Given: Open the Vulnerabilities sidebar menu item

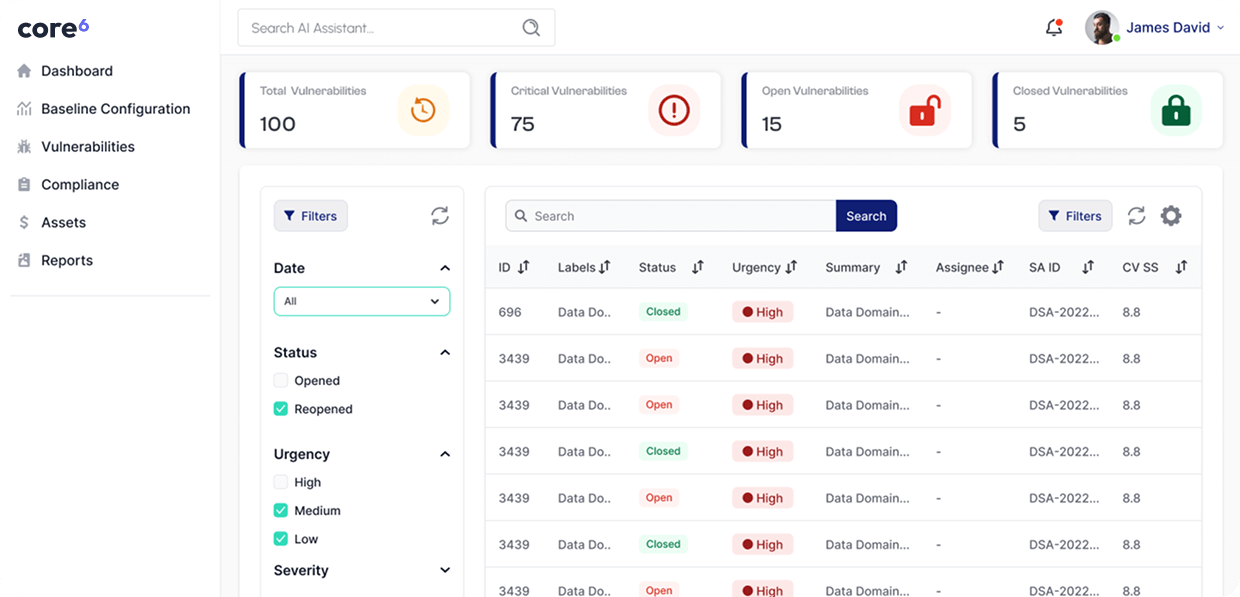Looking at the screenshot, I should pos(88,147).
